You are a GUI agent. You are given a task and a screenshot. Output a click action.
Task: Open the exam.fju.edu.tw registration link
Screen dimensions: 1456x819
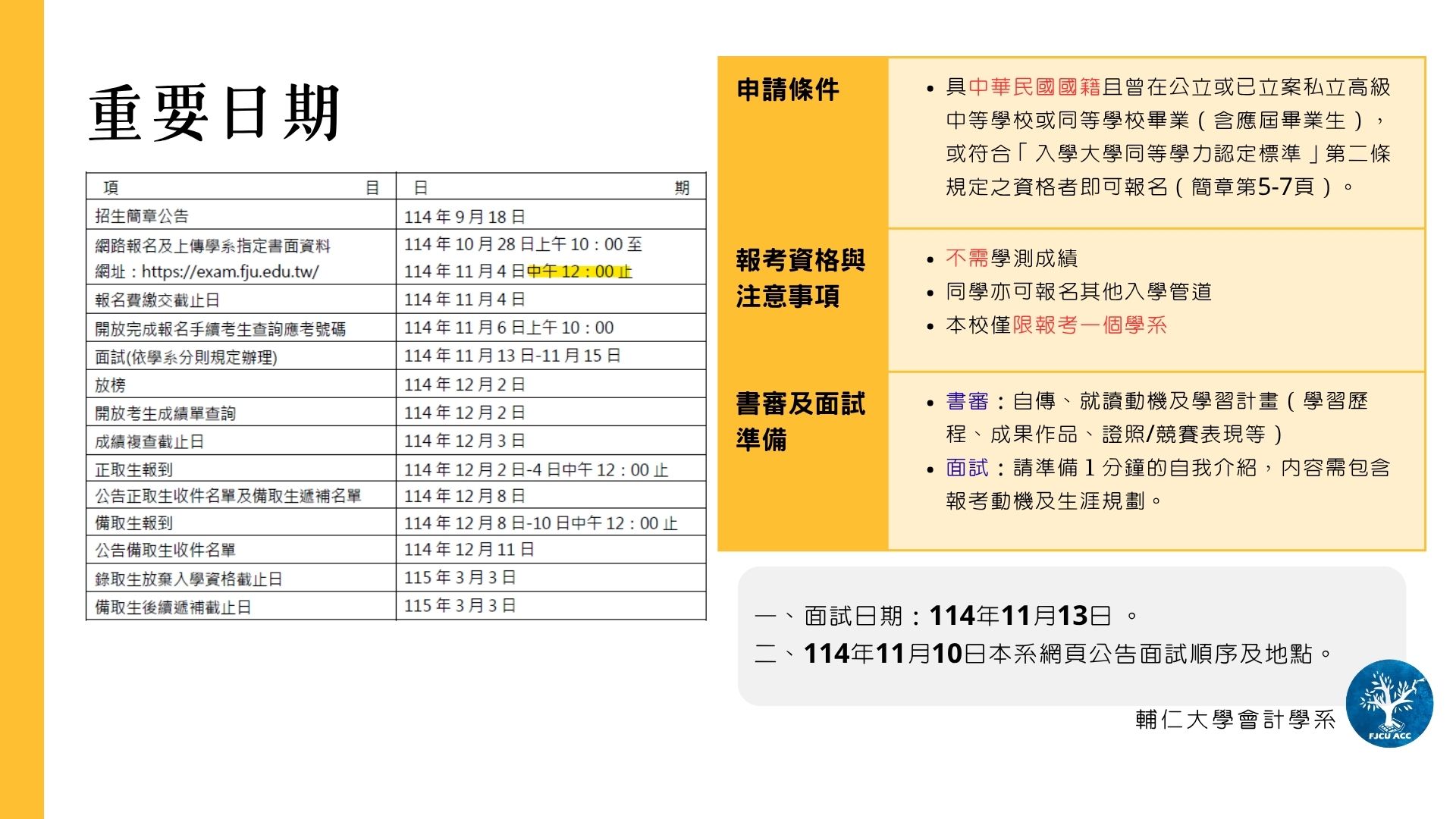tap(230, 271)
